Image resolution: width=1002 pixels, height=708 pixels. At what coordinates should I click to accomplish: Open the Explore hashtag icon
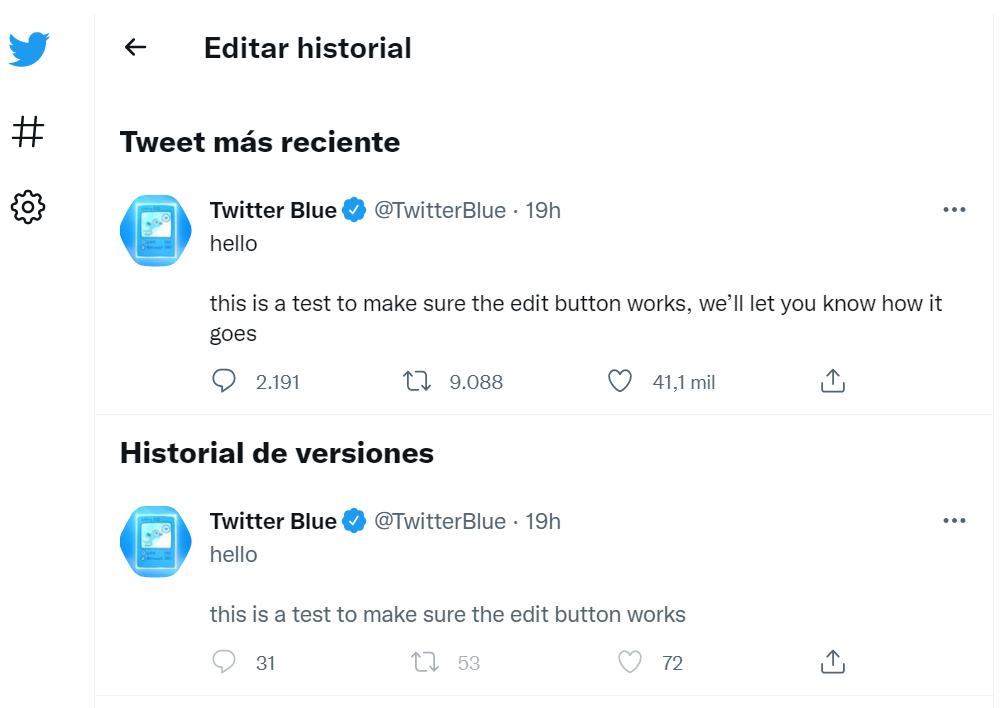click(x=28, y=131)
